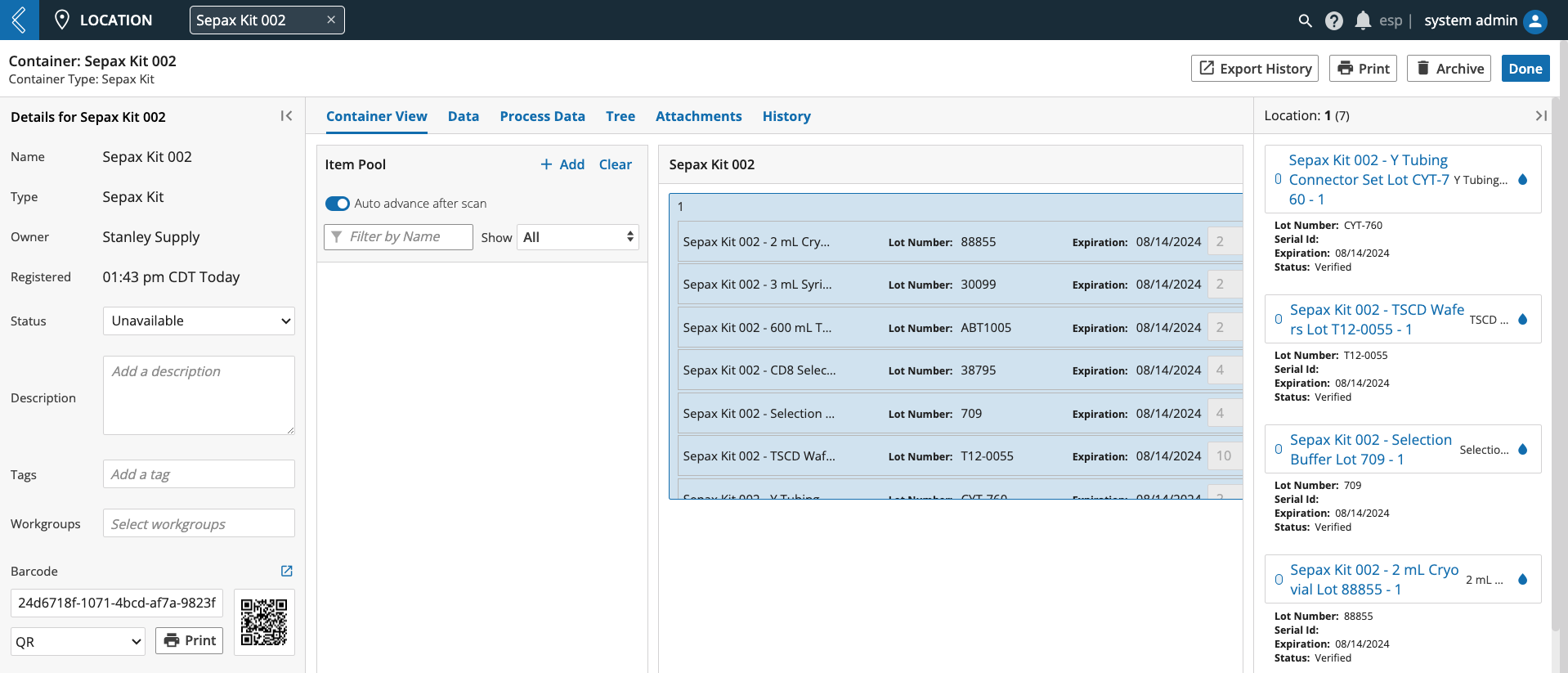Open help via the question mark icon
This screenshot has width=1568, height=673.
coord(1334,20)
